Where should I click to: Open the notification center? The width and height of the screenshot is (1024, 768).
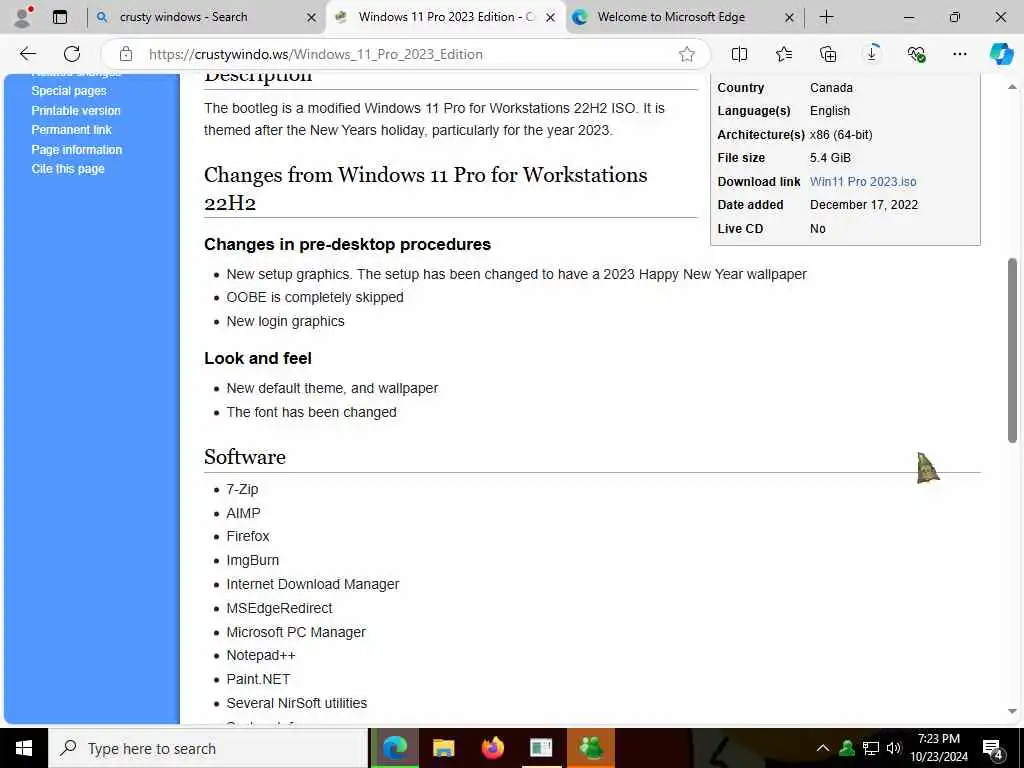pos(993,749)
